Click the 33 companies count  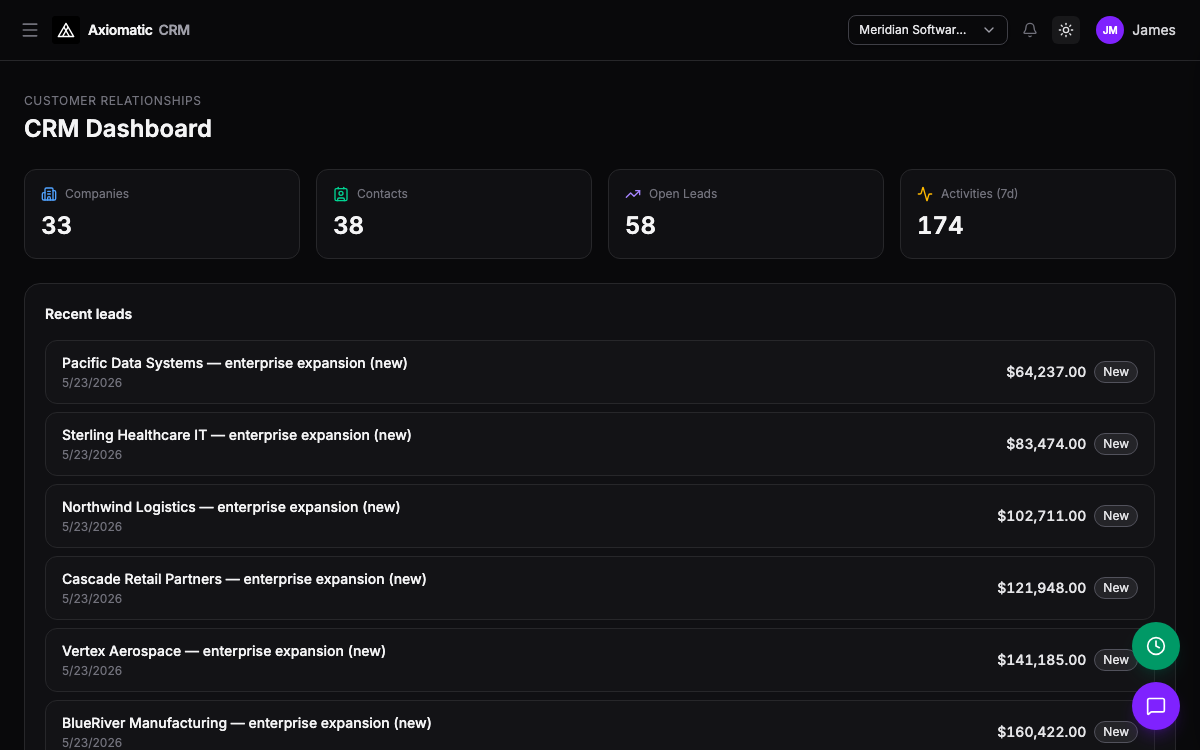56,226
